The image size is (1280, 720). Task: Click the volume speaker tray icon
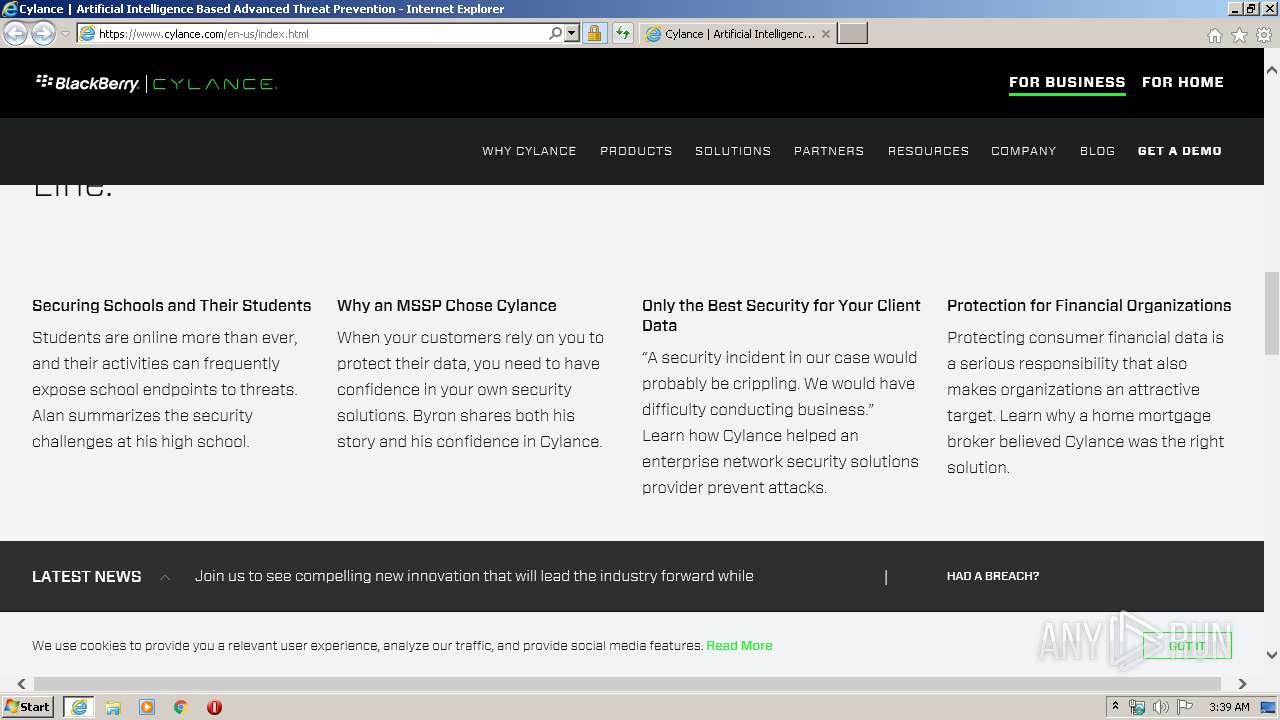[x=1161, y=707]
